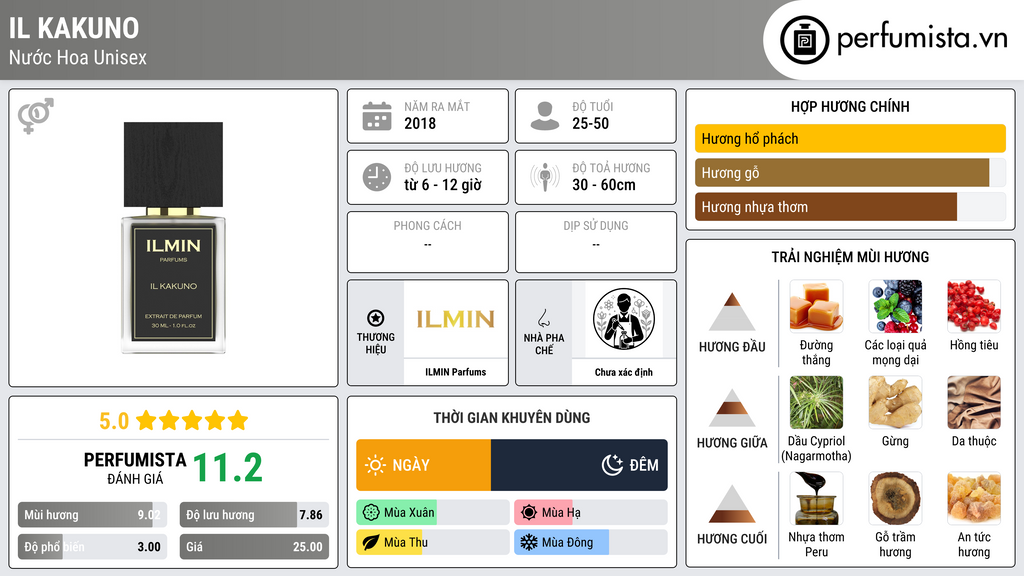Click the ILMIN brand logo
The height and width of the screenshot is (576, 1024).
[456, 319]
